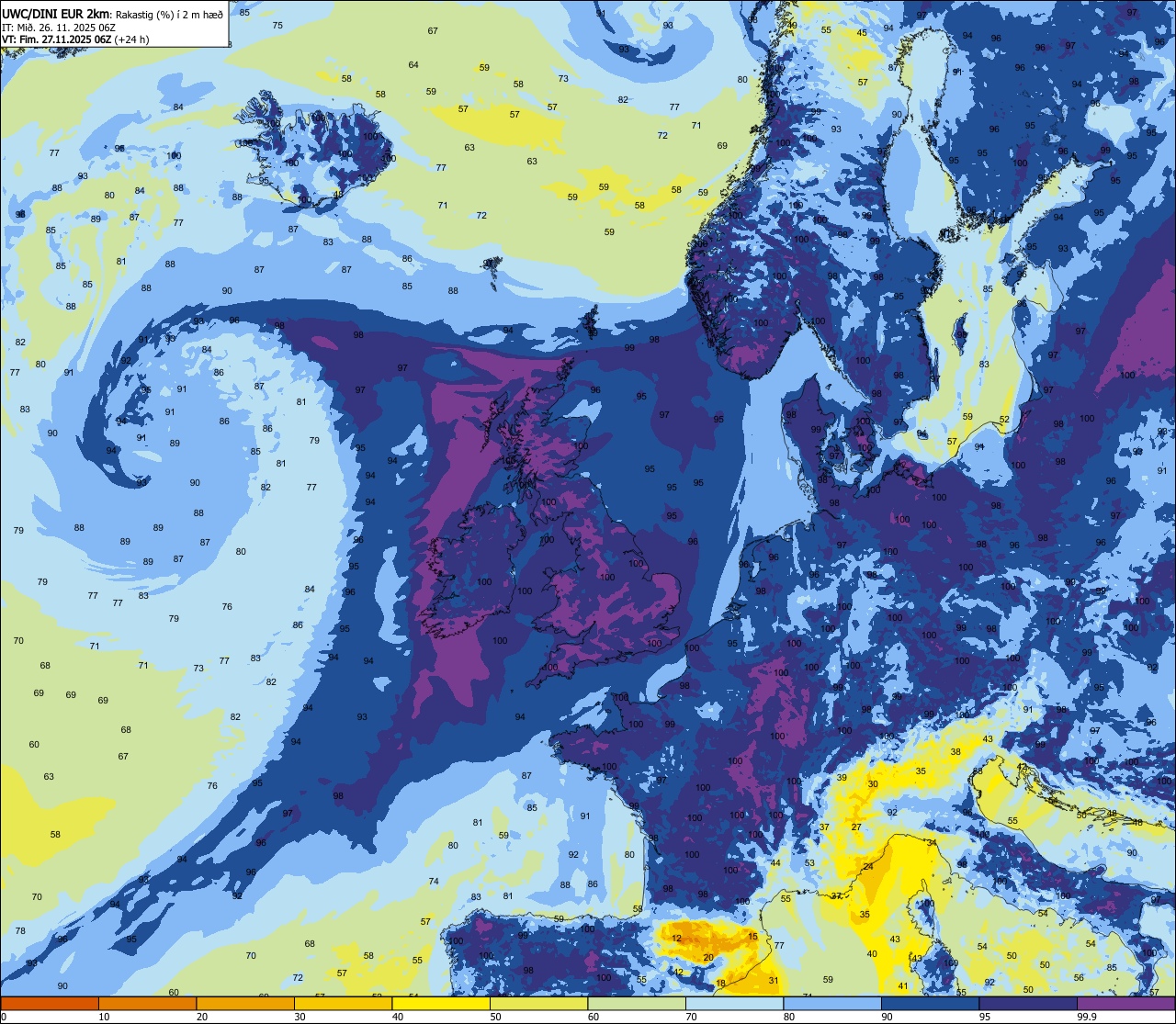Click the humidity value "27" on the map
This screenshot has width=1176, height=1024.
[856, 827]
